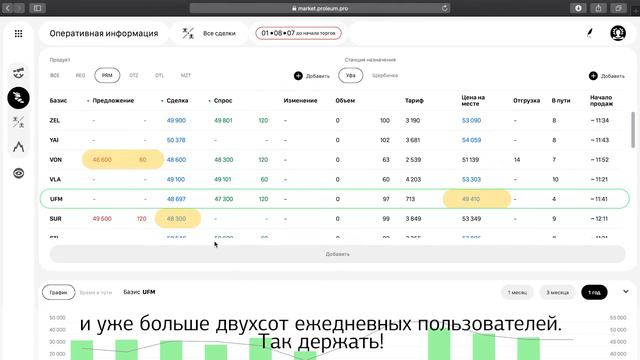
Task: Click the table vertical scrollbar
Action: pos(633,130)
